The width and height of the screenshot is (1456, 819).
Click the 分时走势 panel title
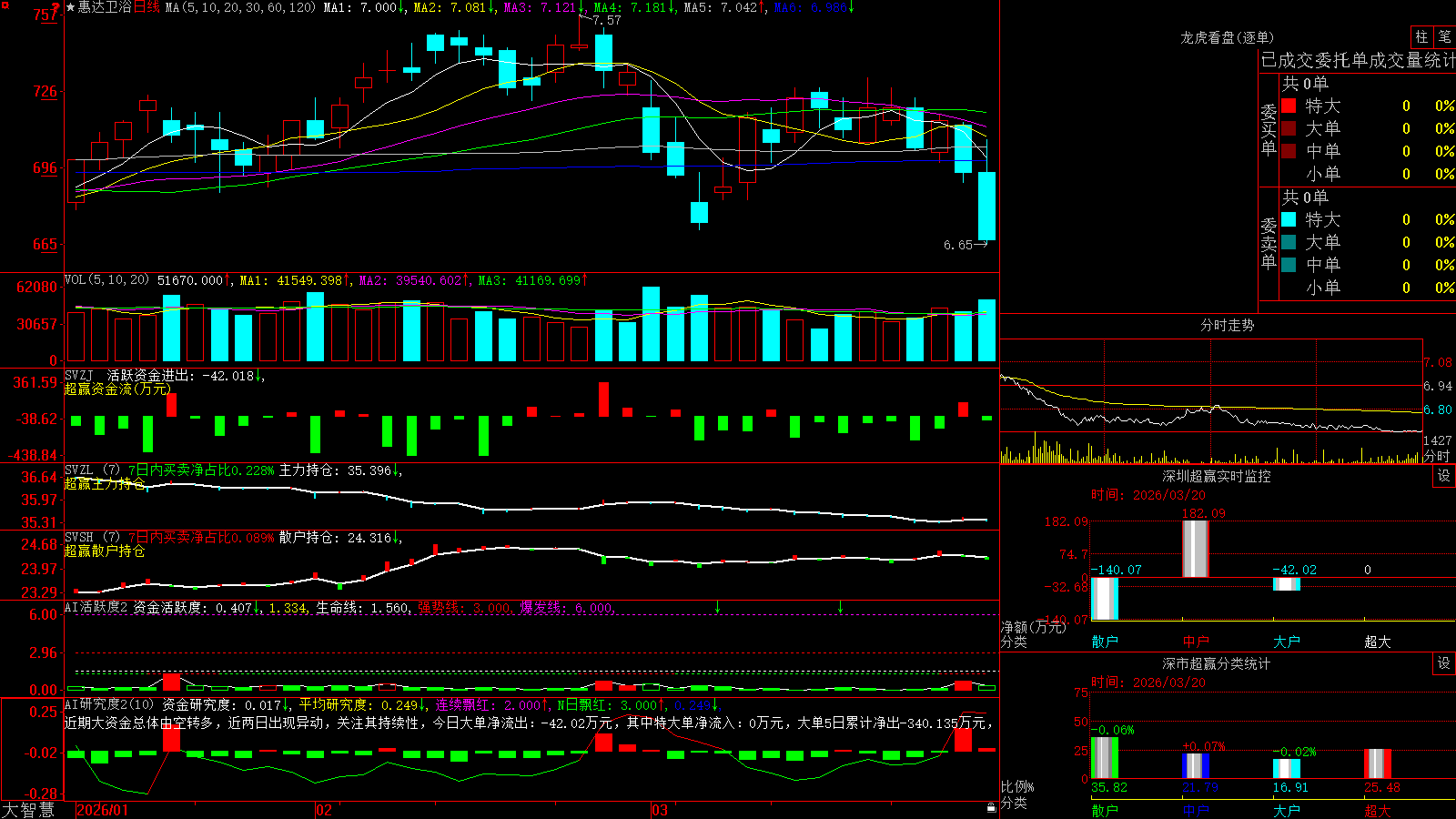point(1227,325)
